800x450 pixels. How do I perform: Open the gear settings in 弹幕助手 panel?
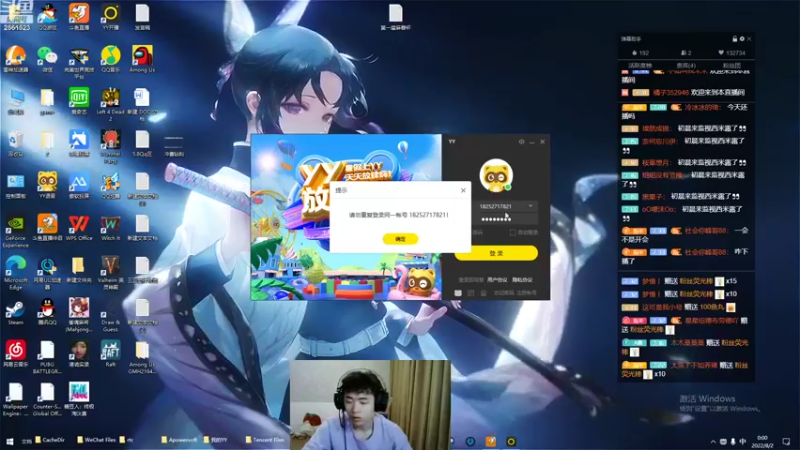click(x=742, y=39)
